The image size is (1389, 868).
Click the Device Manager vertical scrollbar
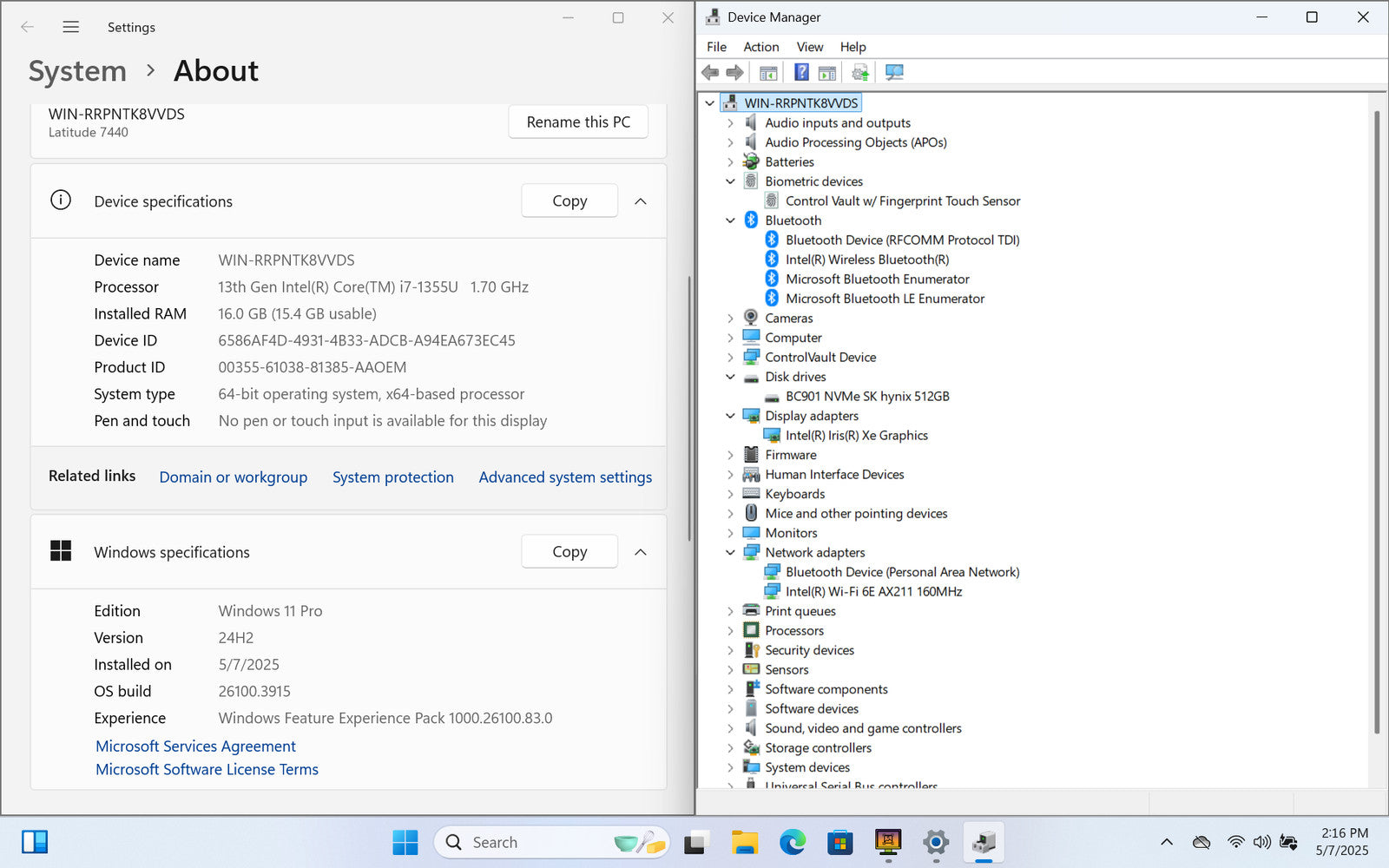(1376, 421)
